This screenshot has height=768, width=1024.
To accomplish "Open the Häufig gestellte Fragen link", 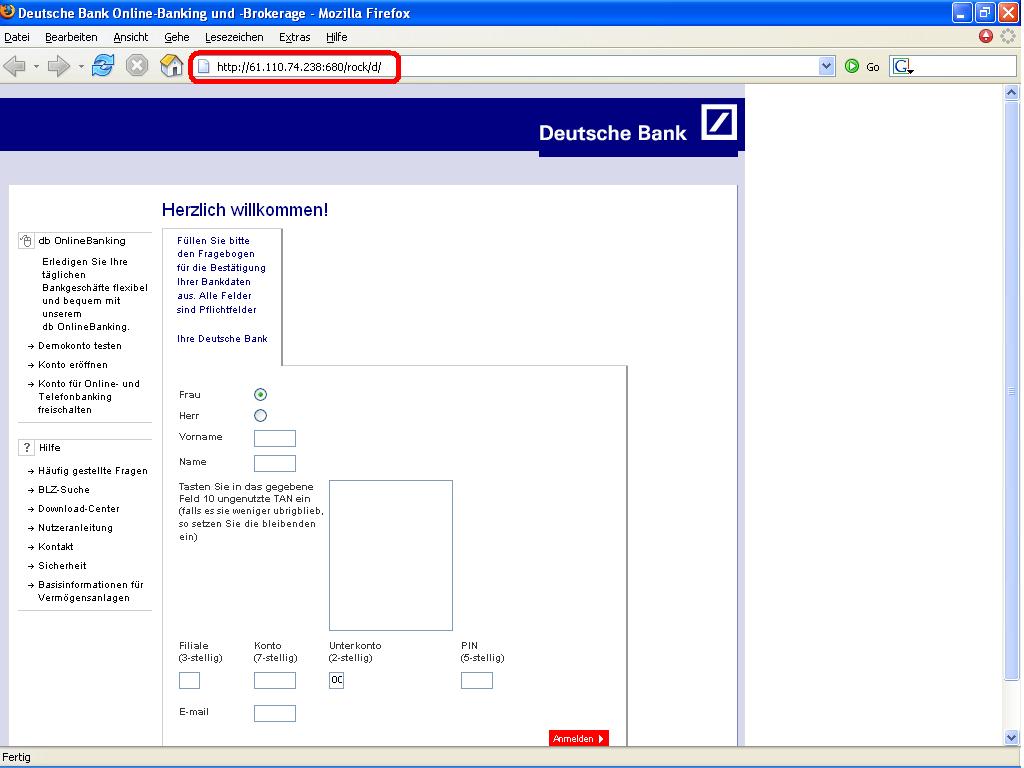I will 93,470.
